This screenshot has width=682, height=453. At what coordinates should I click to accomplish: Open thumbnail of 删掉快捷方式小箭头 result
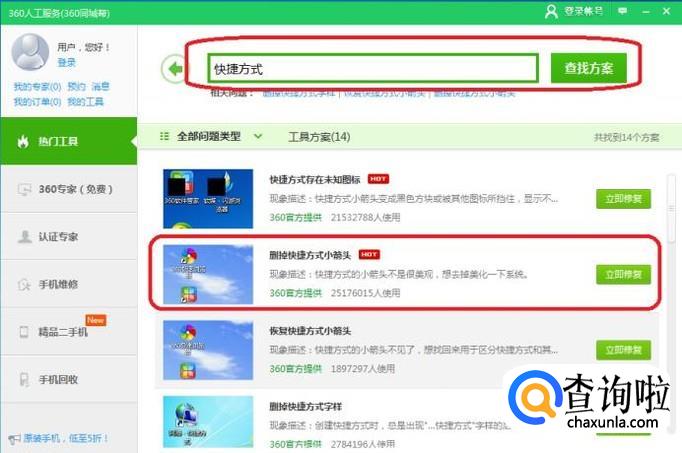click(208, 274)
